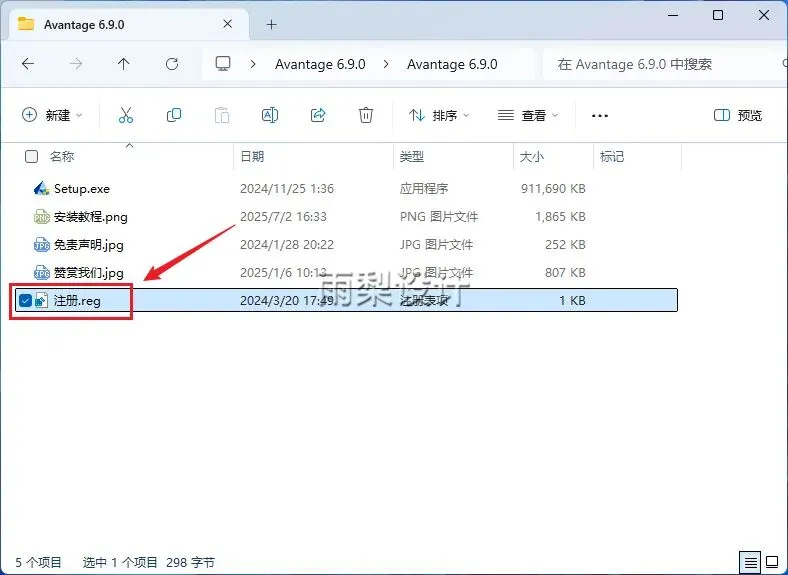This screenshot has width=788, height=575.
Task: Click the date 2024/11/25 1:36
Action: [287, 189]
